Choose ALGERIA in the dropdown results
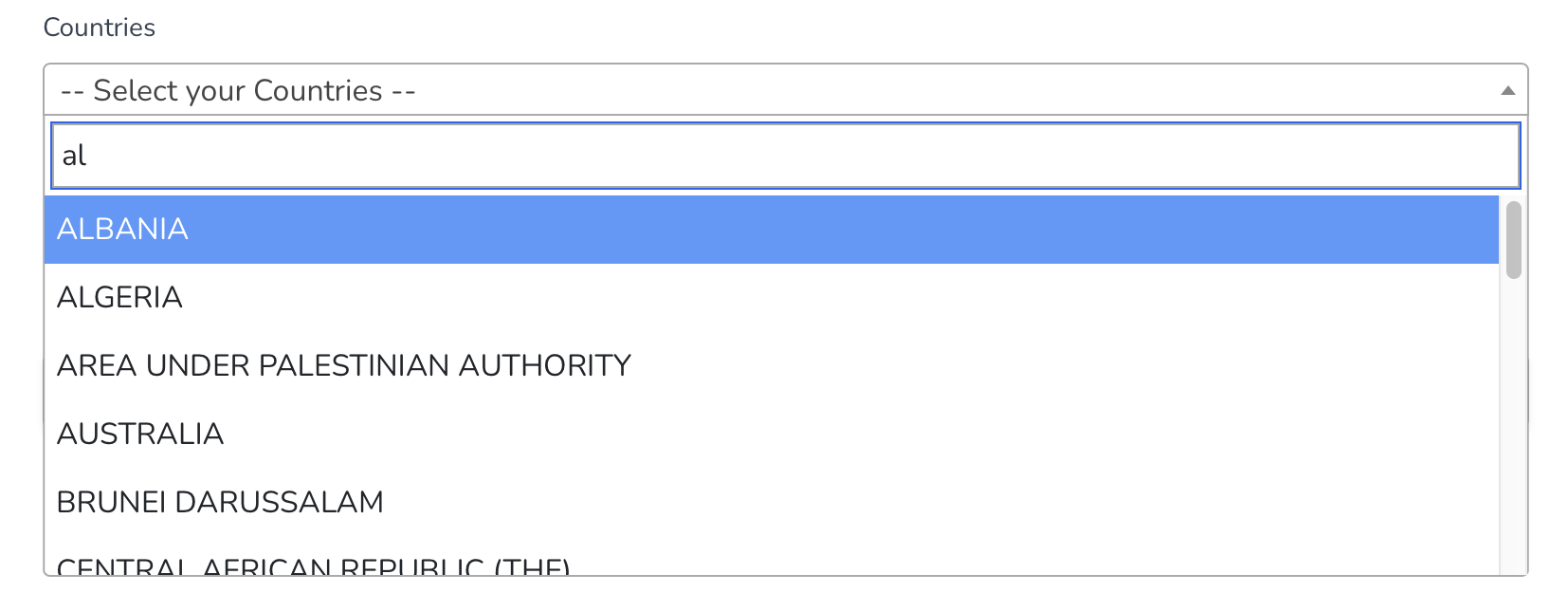The height and width of the screenshot is (611, 1568). [120, 298]
